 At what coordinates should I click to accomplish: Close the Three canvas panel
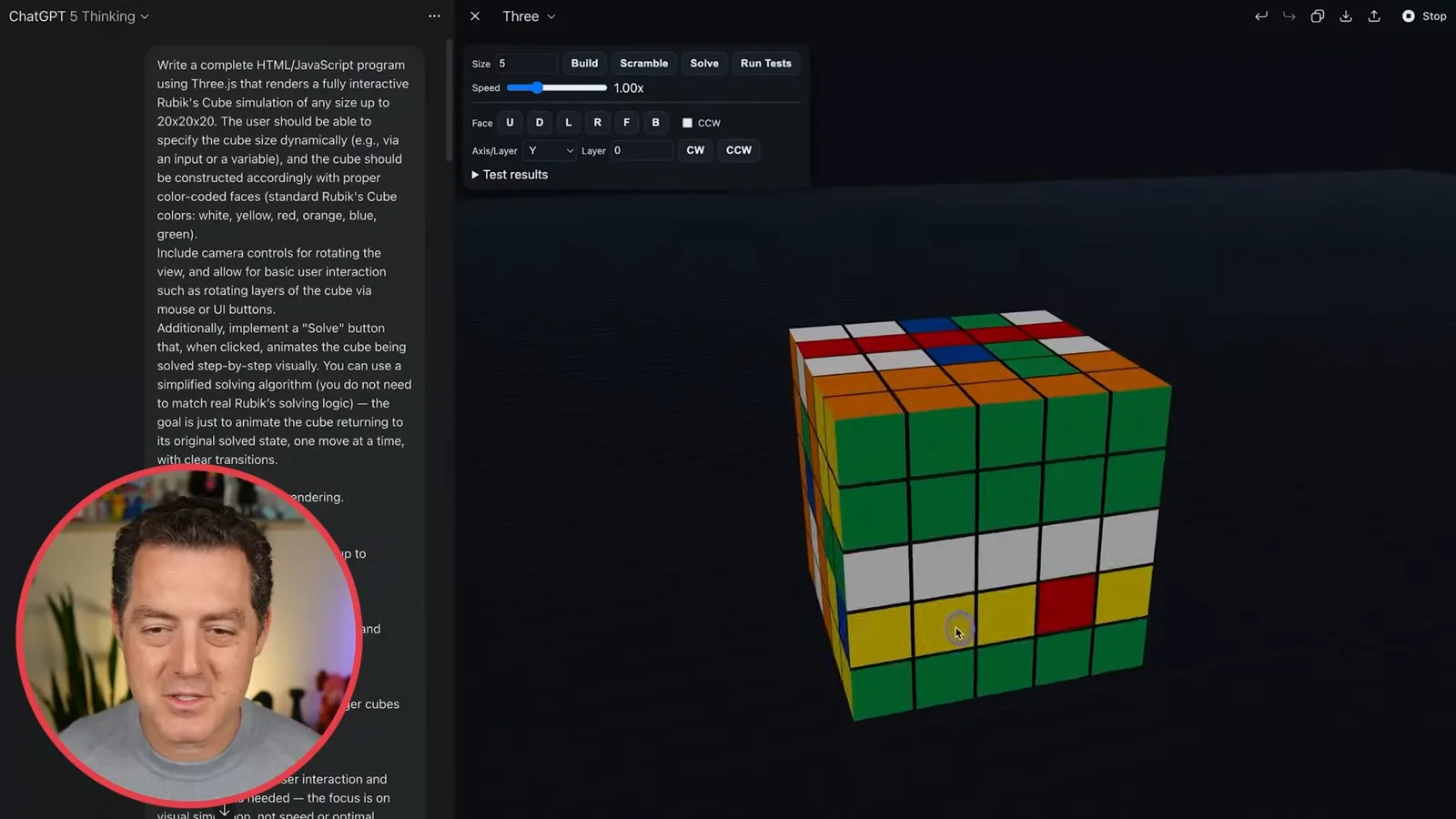tap(475, 16)
